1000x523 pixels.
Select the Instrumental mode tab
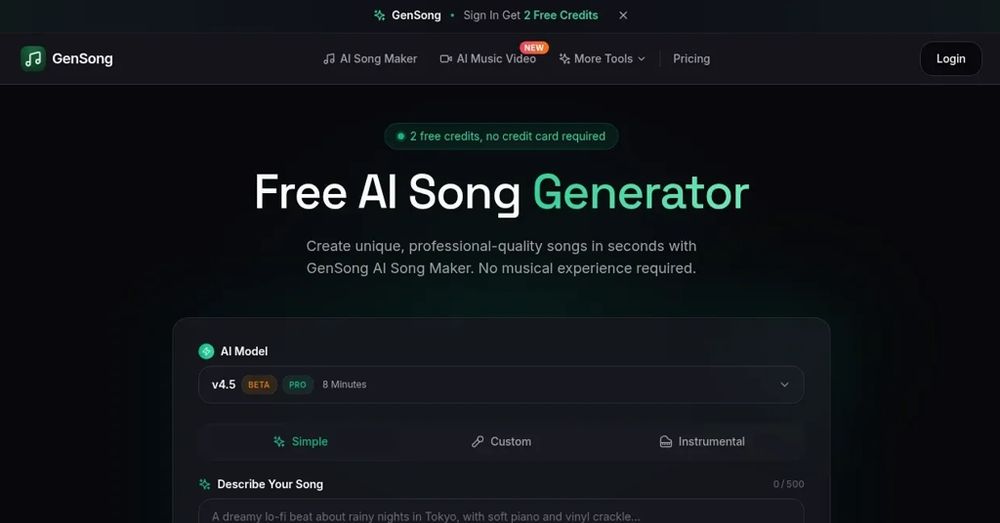click(x=702, y=441)
